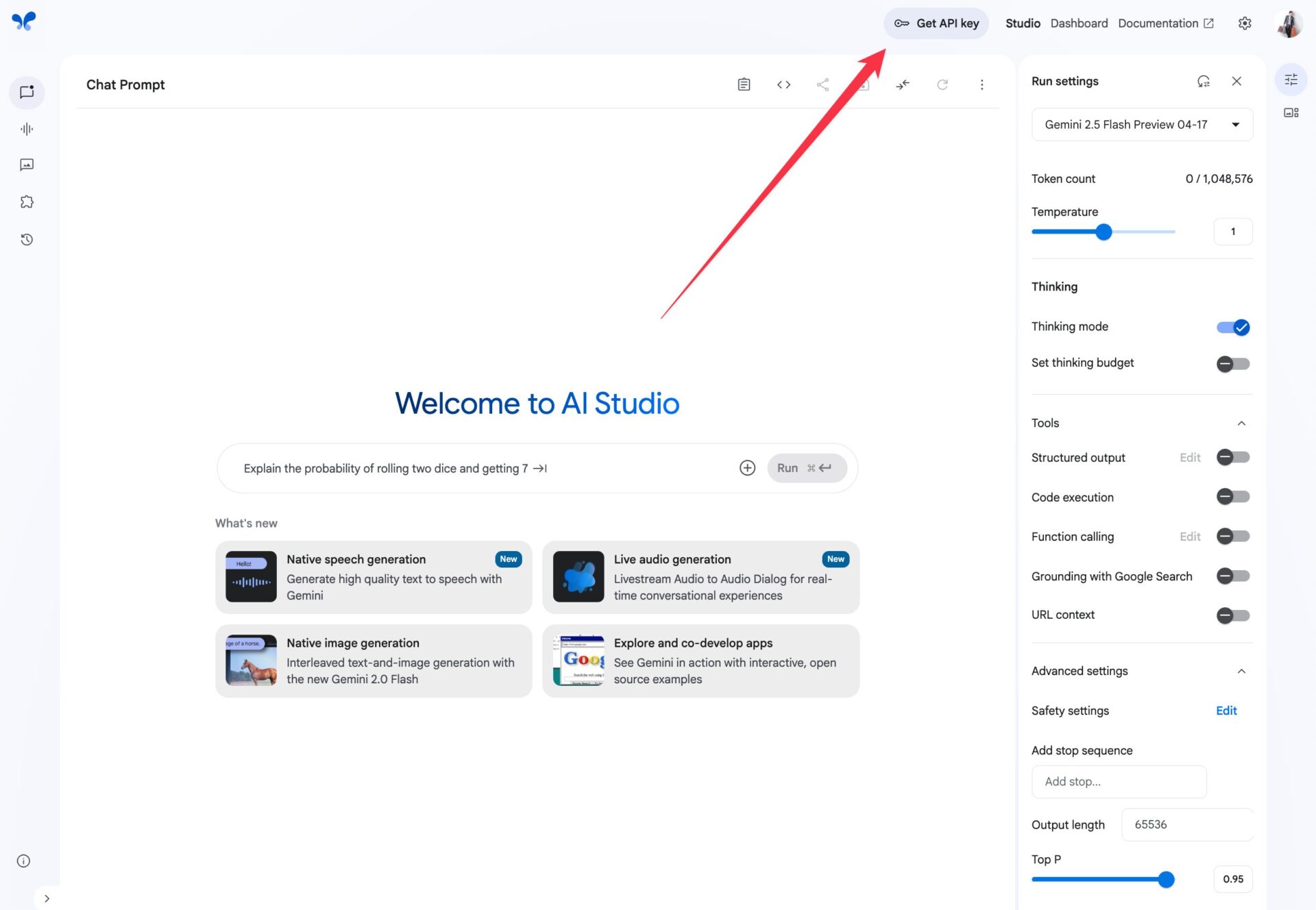Open the History clock sidebar icon
Image resolution: width=1316 pixels, height=910 pixels.
tap(27, 239)
